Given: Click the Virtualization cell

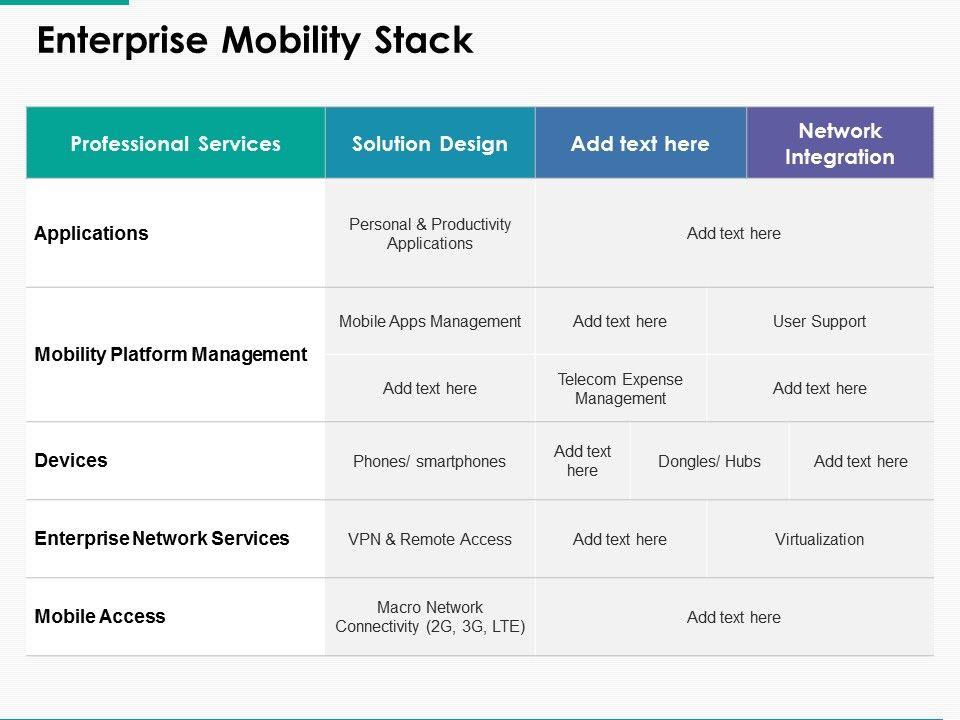Looking at the screenshot, I should 819,539.
